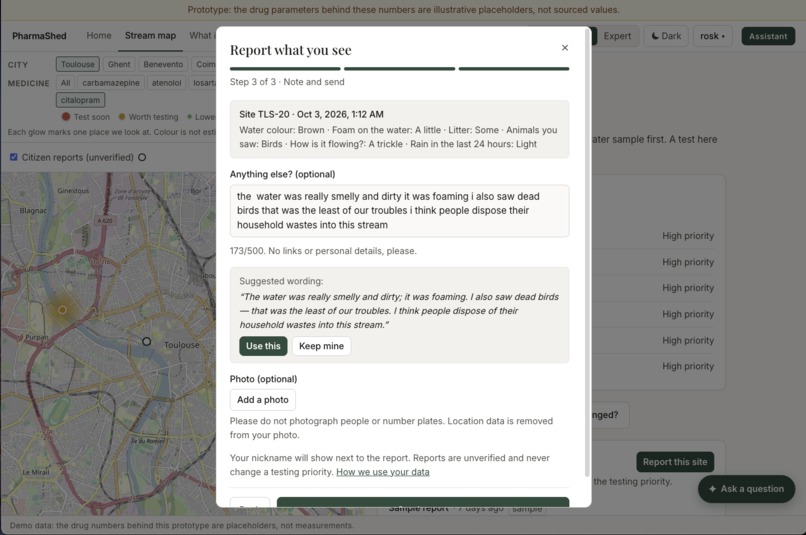
Task: Open the How we use your data link
Action: pos(382,472)
